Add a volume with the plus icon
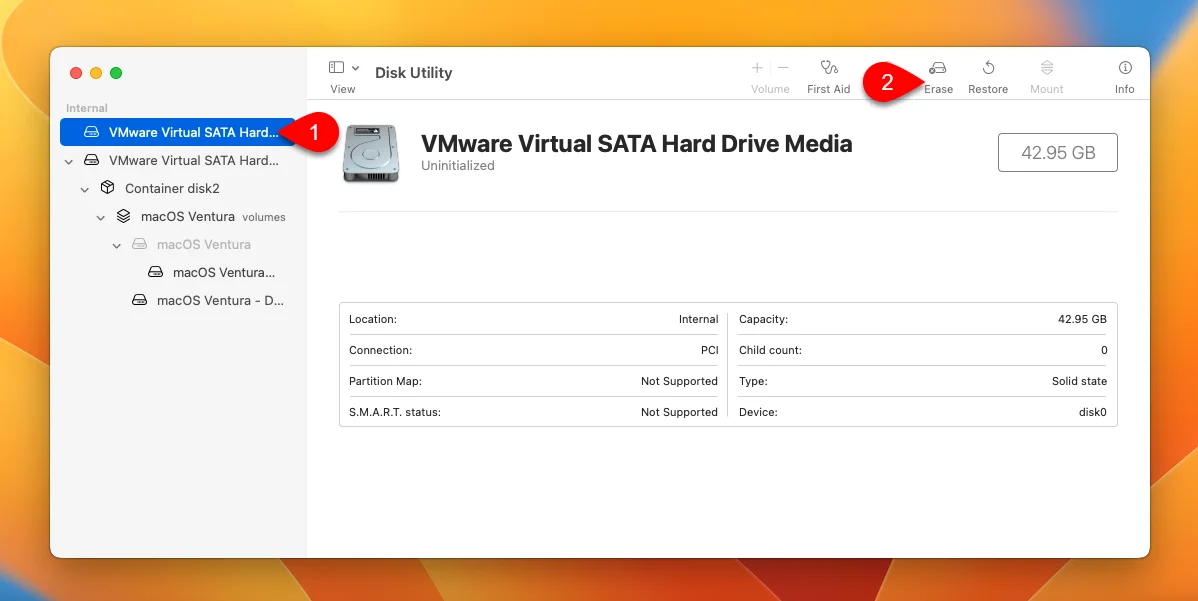 757,68
